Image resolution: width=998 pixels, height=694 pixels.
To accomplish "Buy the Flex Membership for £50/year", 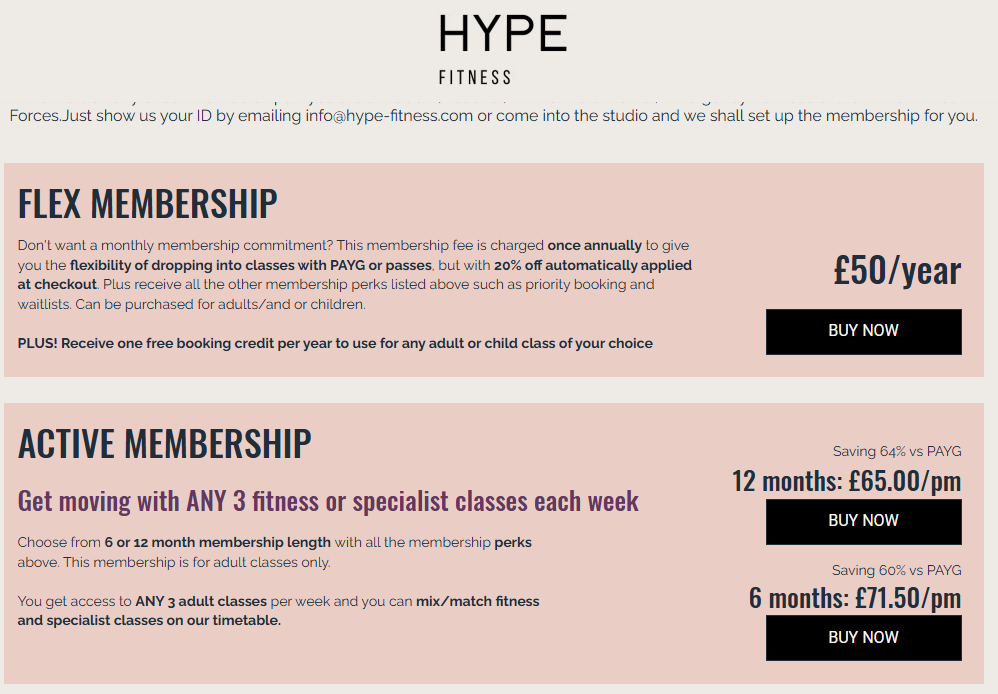I will (x=863, y=331).
